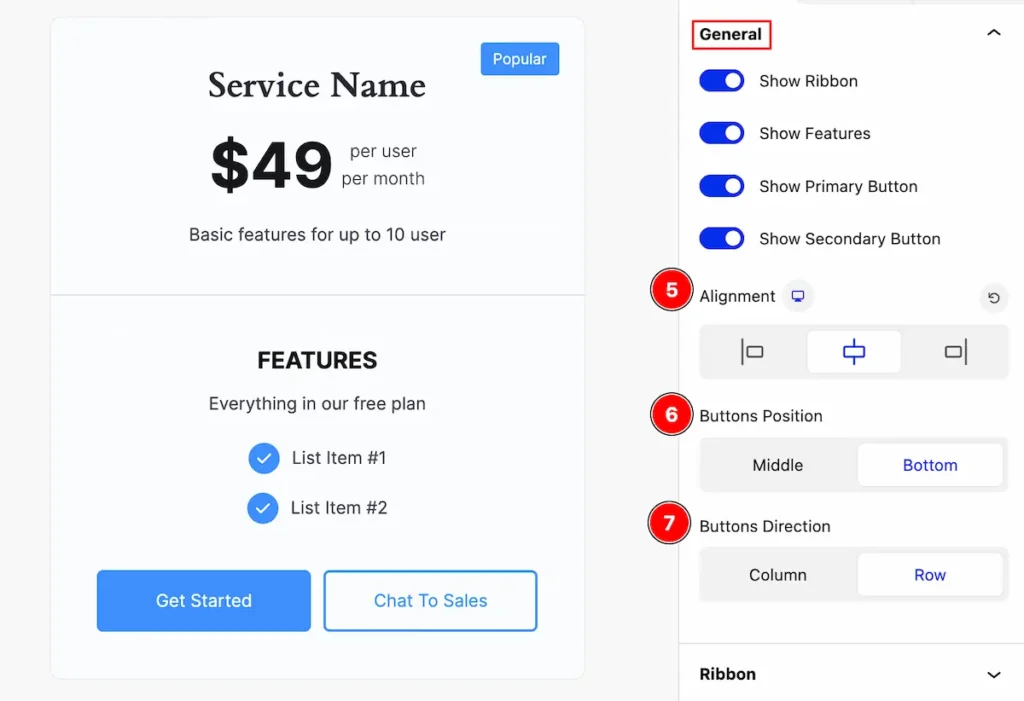This screenshot has width=1024, height=701.
Task: Disable the Show Secondary Button switch
Action: tap(722, 238)
